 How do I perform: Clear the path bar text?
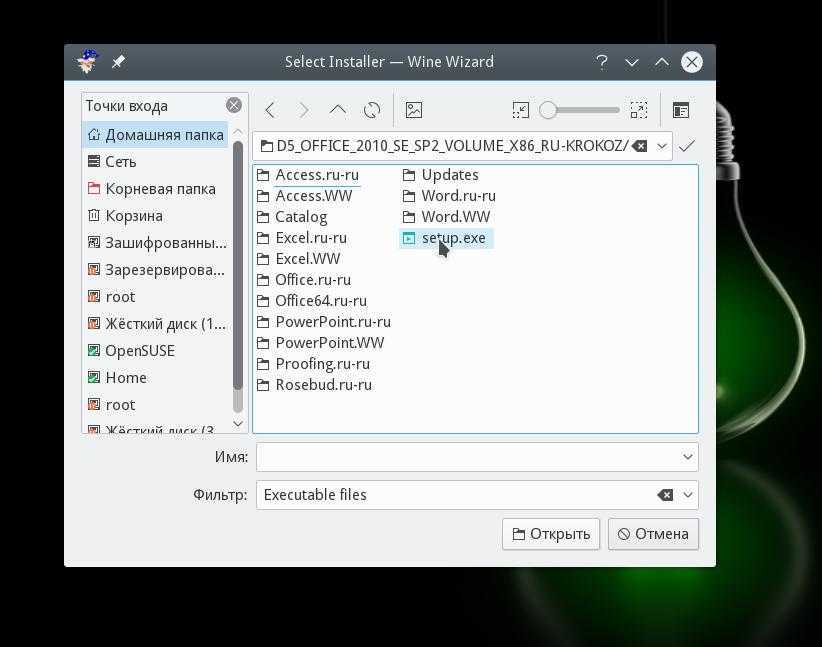(640, 146)
